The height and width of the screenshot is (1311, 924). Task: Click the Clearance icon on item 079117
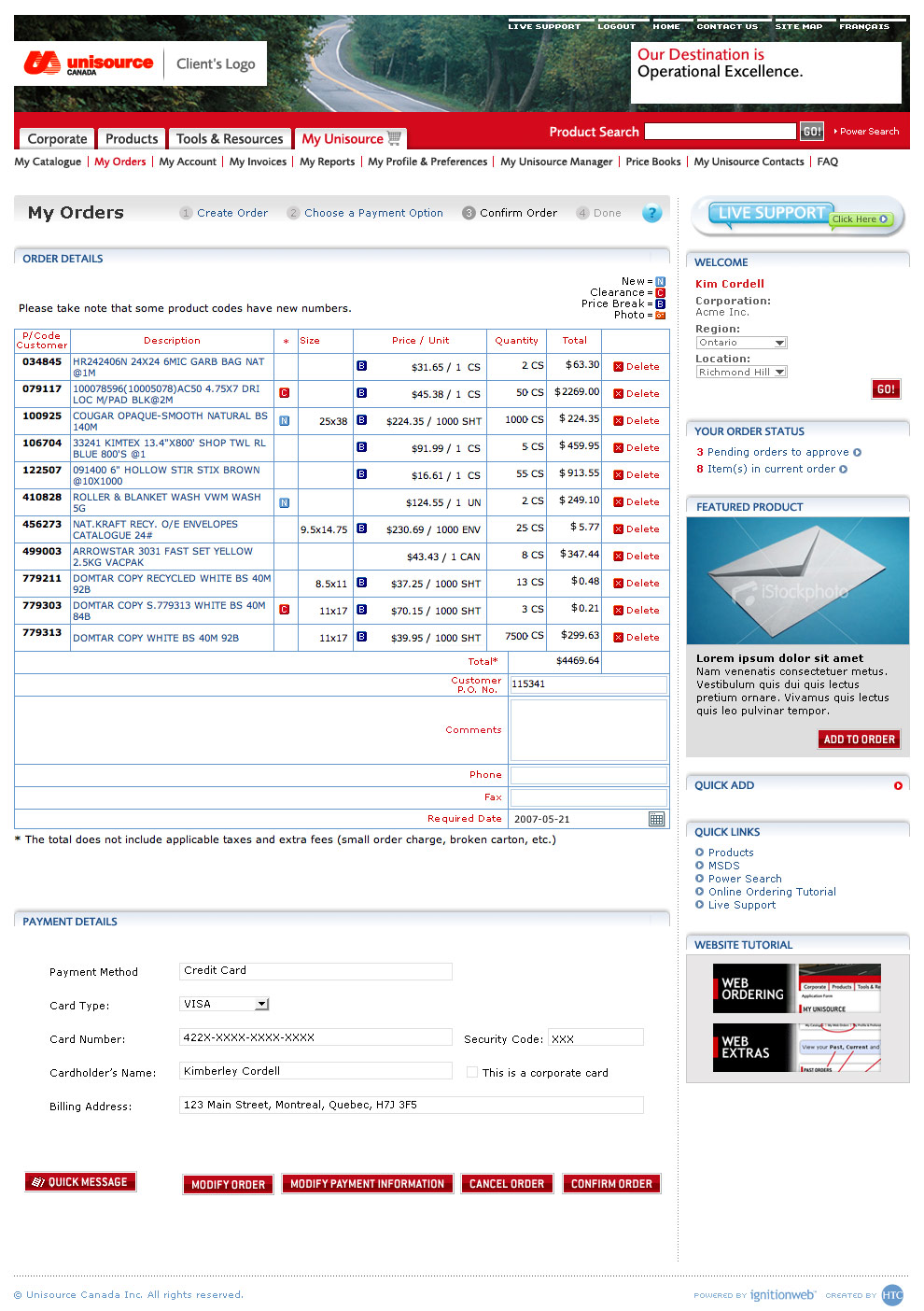(285, 393)
